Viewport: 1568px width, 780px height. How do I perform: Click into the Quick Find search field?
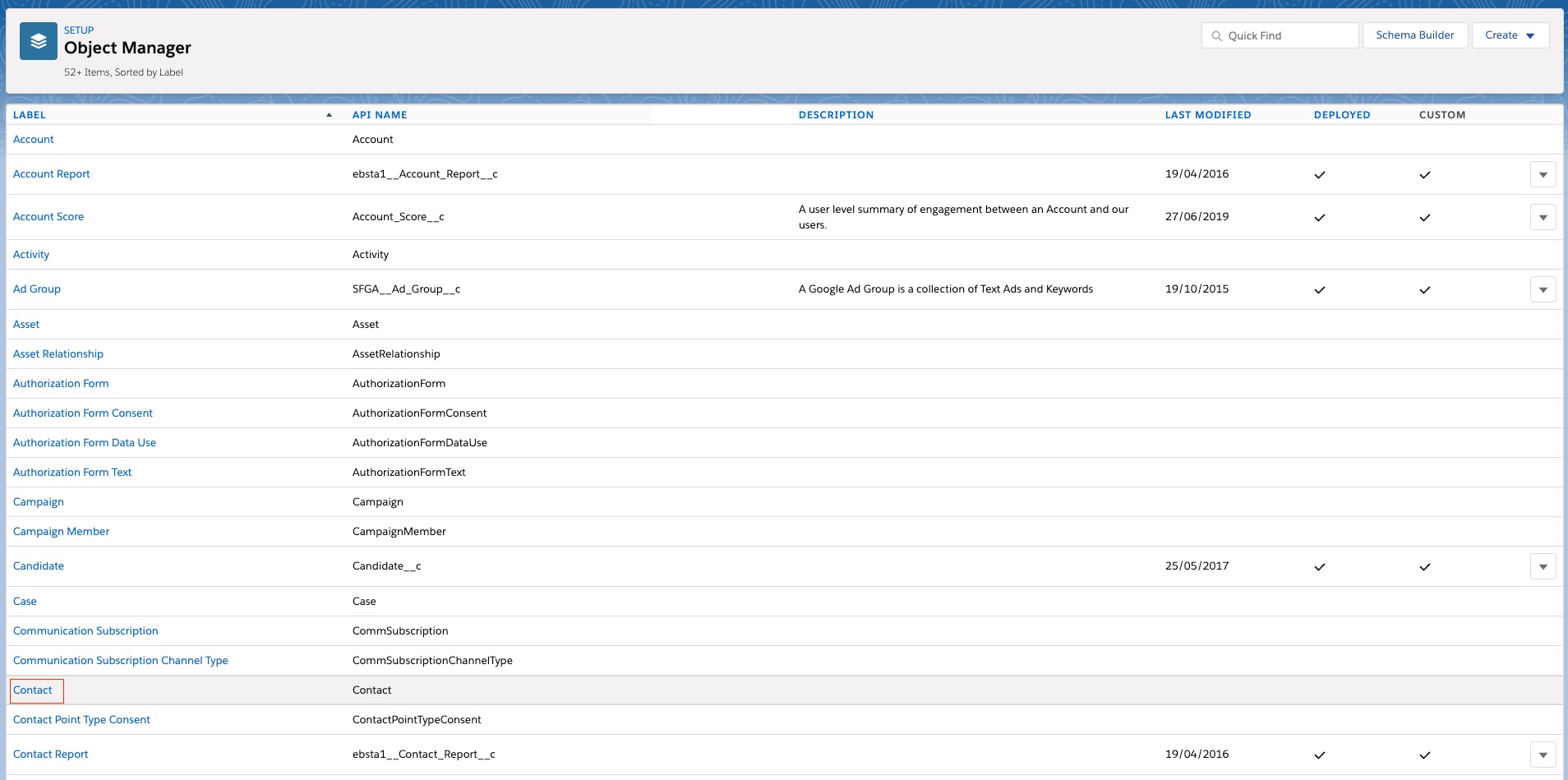(1288, 36)
